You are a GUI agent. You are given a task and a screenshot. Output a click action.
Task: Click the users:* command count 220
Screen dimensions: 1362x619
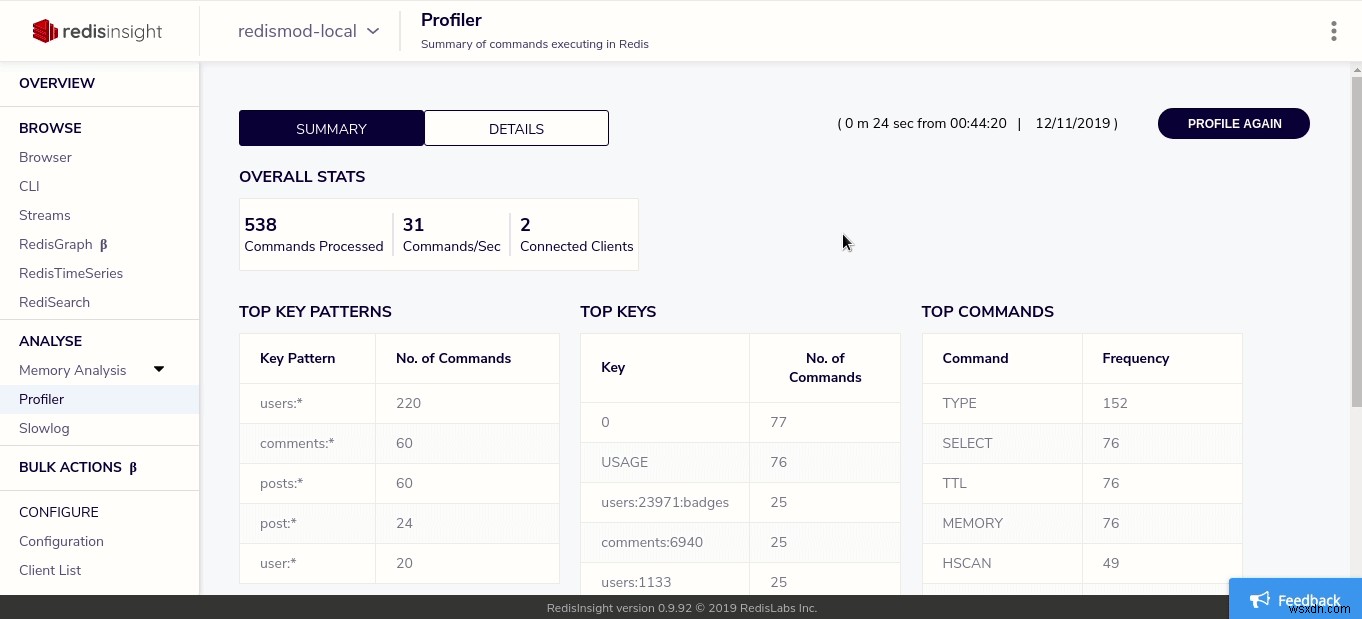click(408, 403)
